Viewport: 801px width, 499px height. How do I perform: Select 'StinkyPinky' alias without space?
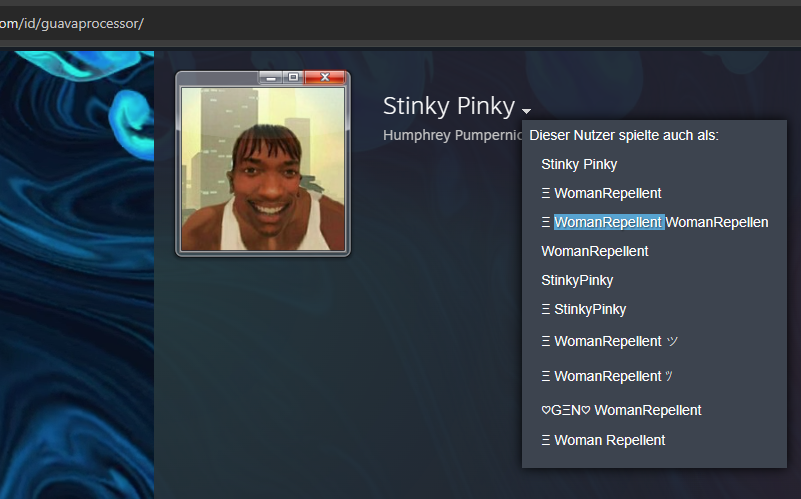click(x=577, y=280)
